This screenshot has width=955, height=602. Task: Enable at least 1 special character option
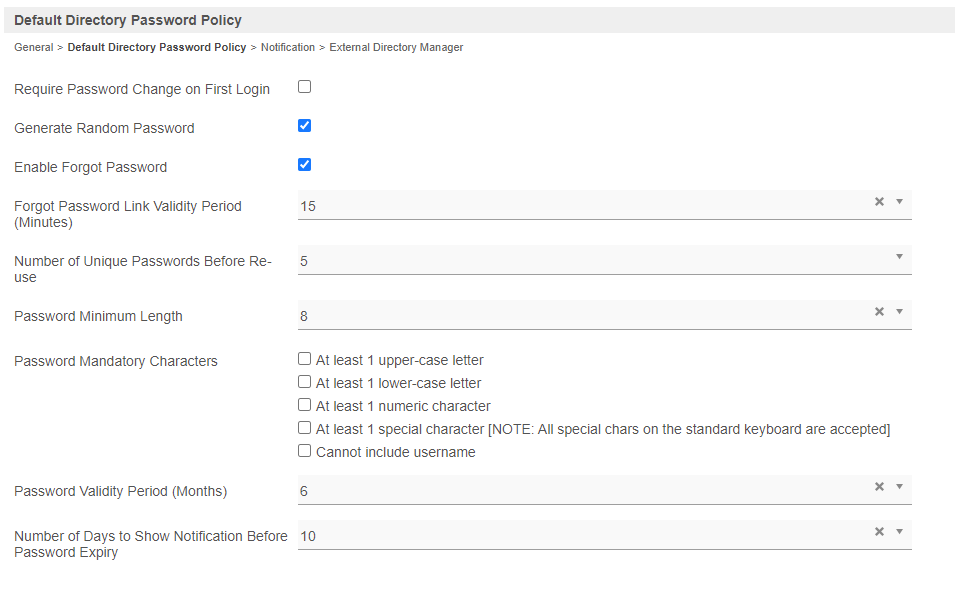tap(305, 428)
